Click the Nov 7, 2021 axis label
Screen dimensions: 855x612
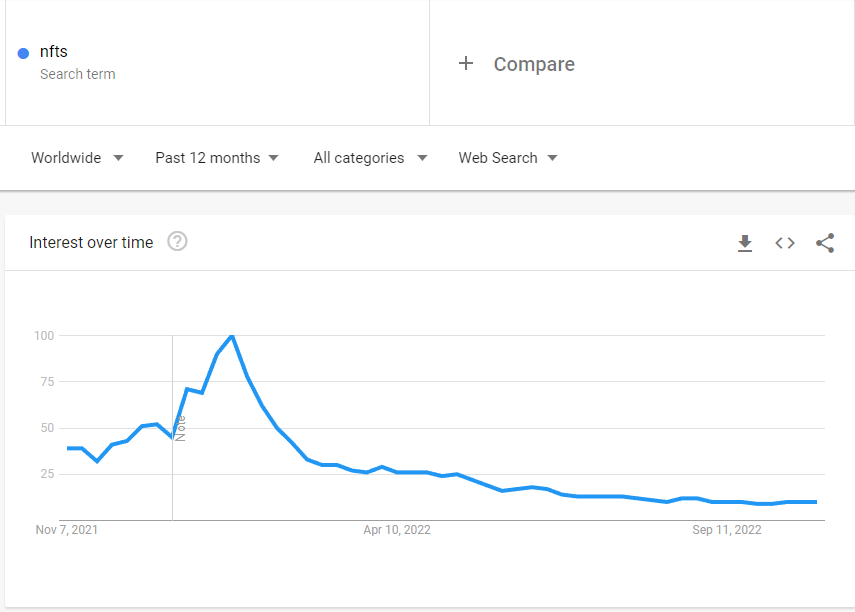click(x=67, y=530)
